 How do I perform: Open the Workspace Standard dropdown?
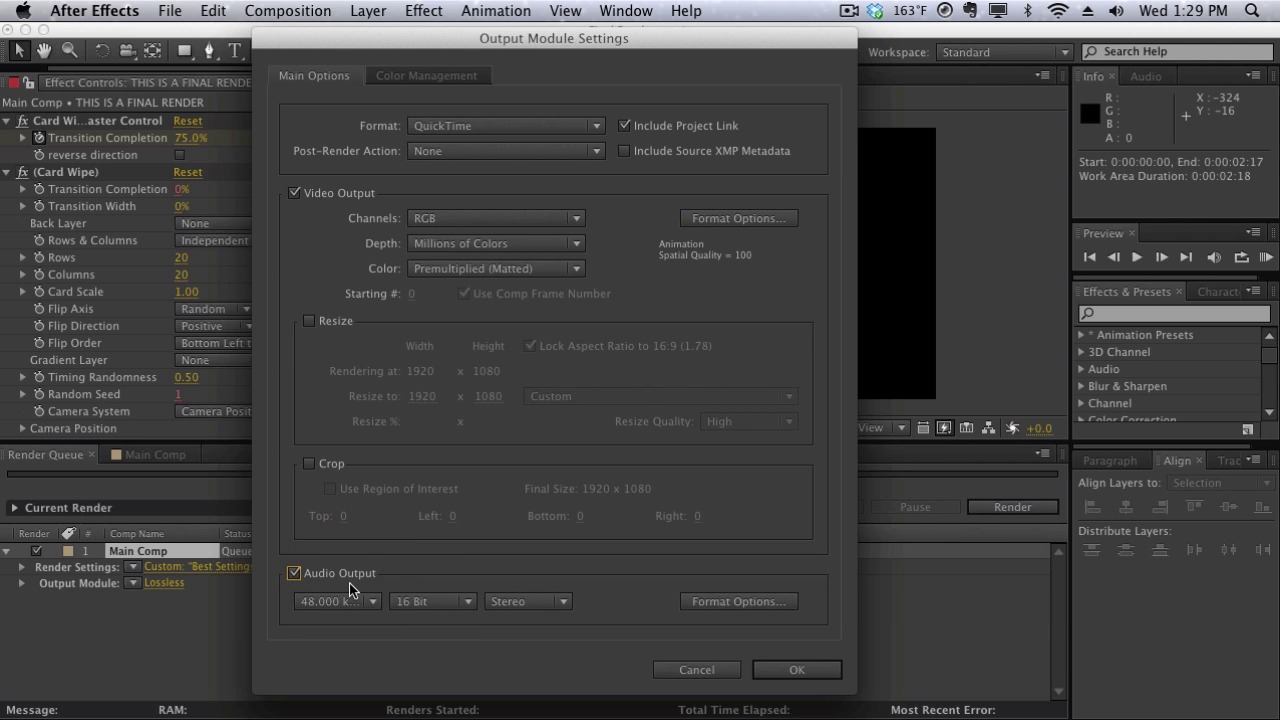1004,52
